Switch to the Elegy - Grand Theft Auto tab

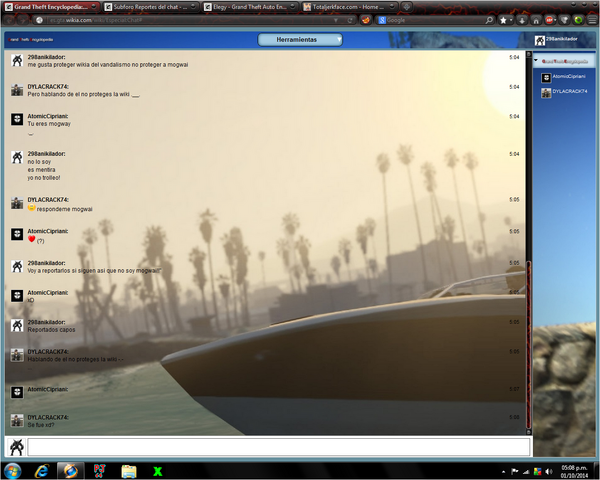pyautogui.click(x=250, y=7)
